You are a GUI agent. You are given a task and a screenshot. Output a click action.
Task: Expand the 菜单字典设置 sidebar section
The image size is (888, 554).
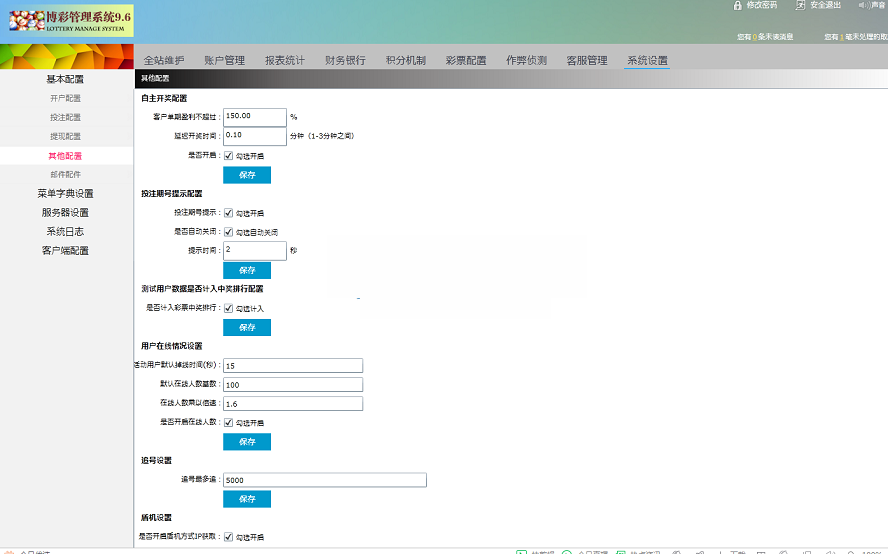pos(65,194)
